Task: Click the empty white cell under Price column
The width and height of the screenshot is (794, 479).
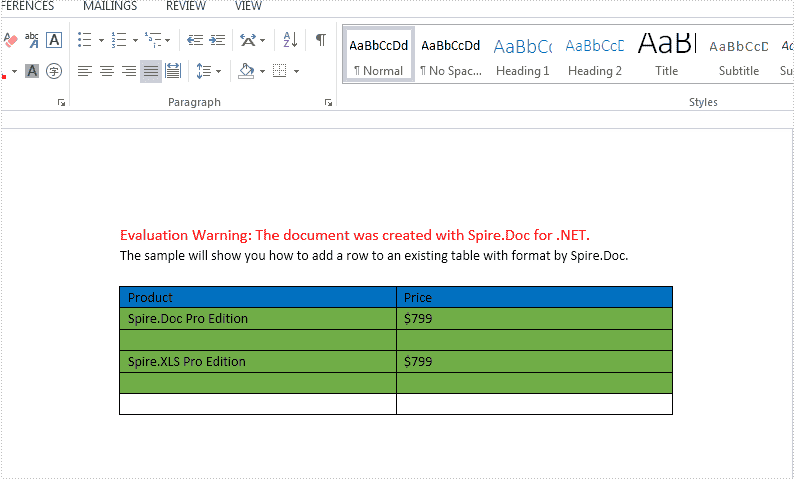Action: [534, 404]
